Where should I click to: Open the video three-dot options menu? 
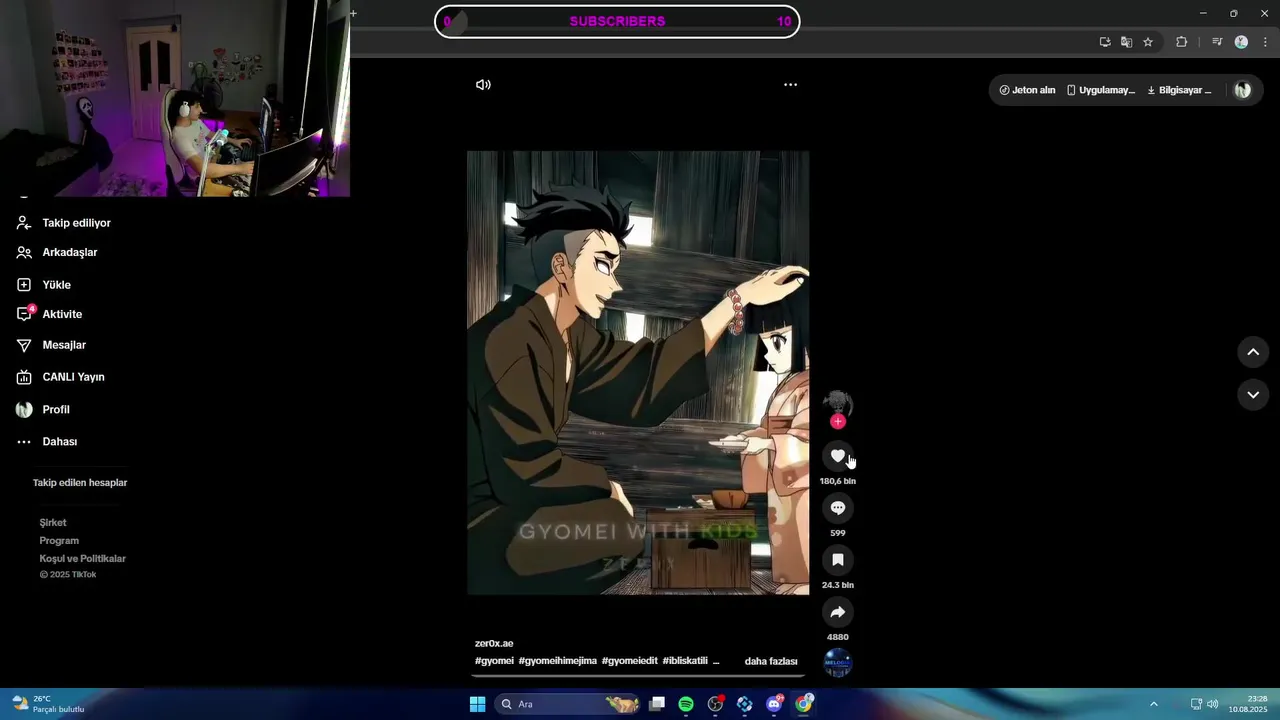tap(790, 85)
